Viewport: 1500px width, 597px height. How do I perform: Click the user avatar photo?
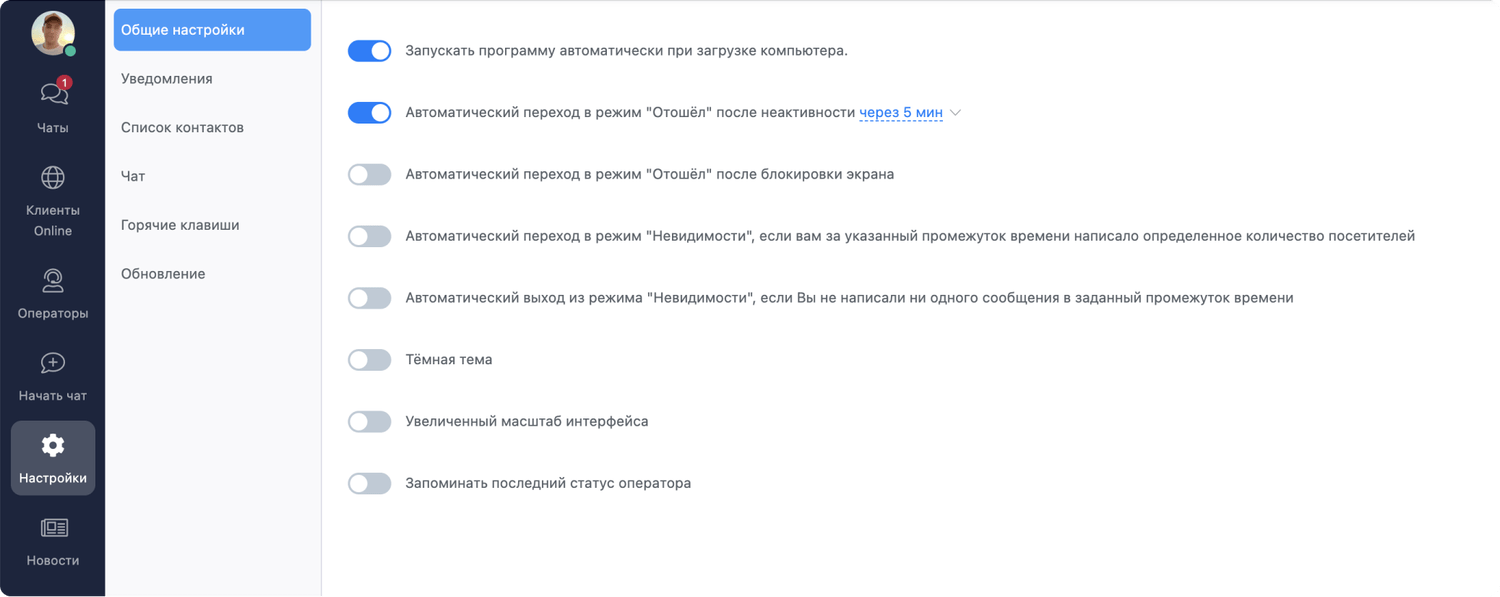(53, 33)
